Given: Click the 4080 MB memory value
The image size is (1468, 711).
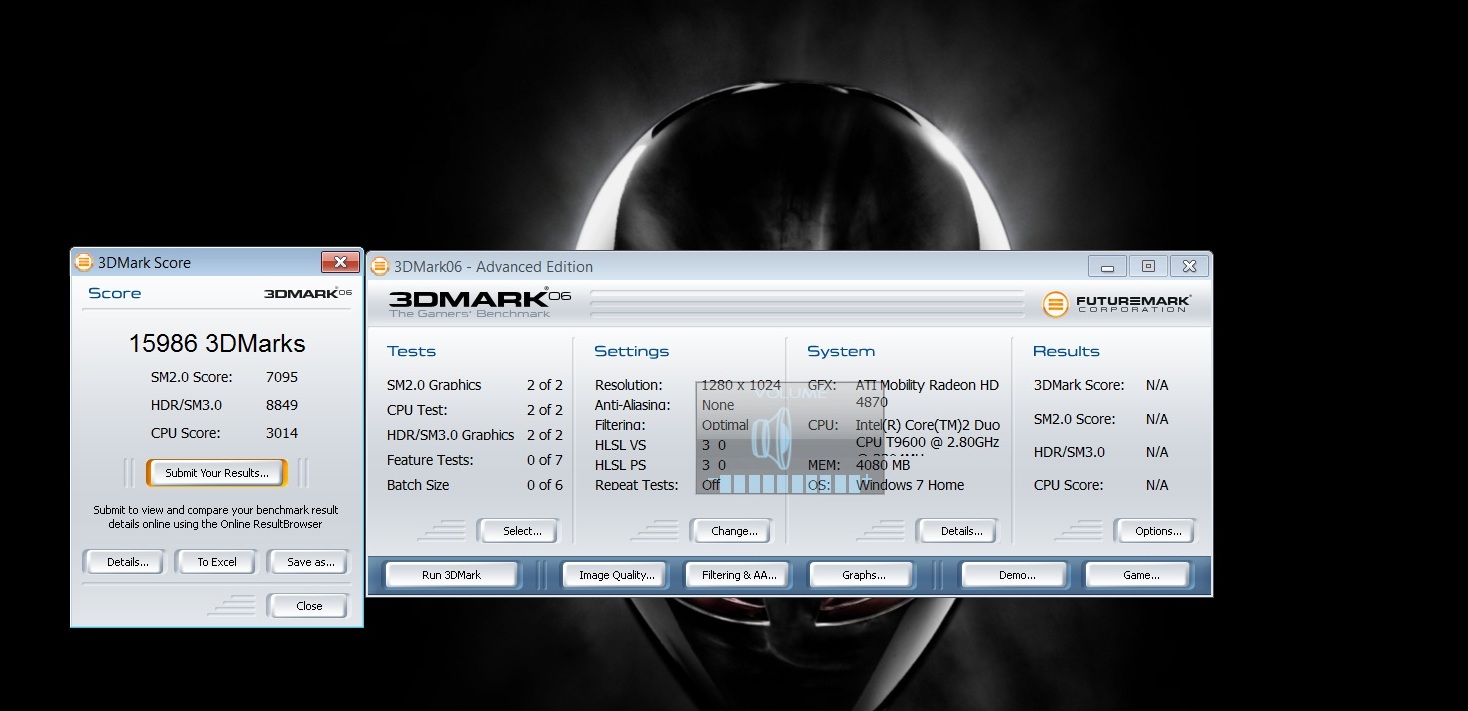Looking at the screenshot, I should click(x=883, y=465).
